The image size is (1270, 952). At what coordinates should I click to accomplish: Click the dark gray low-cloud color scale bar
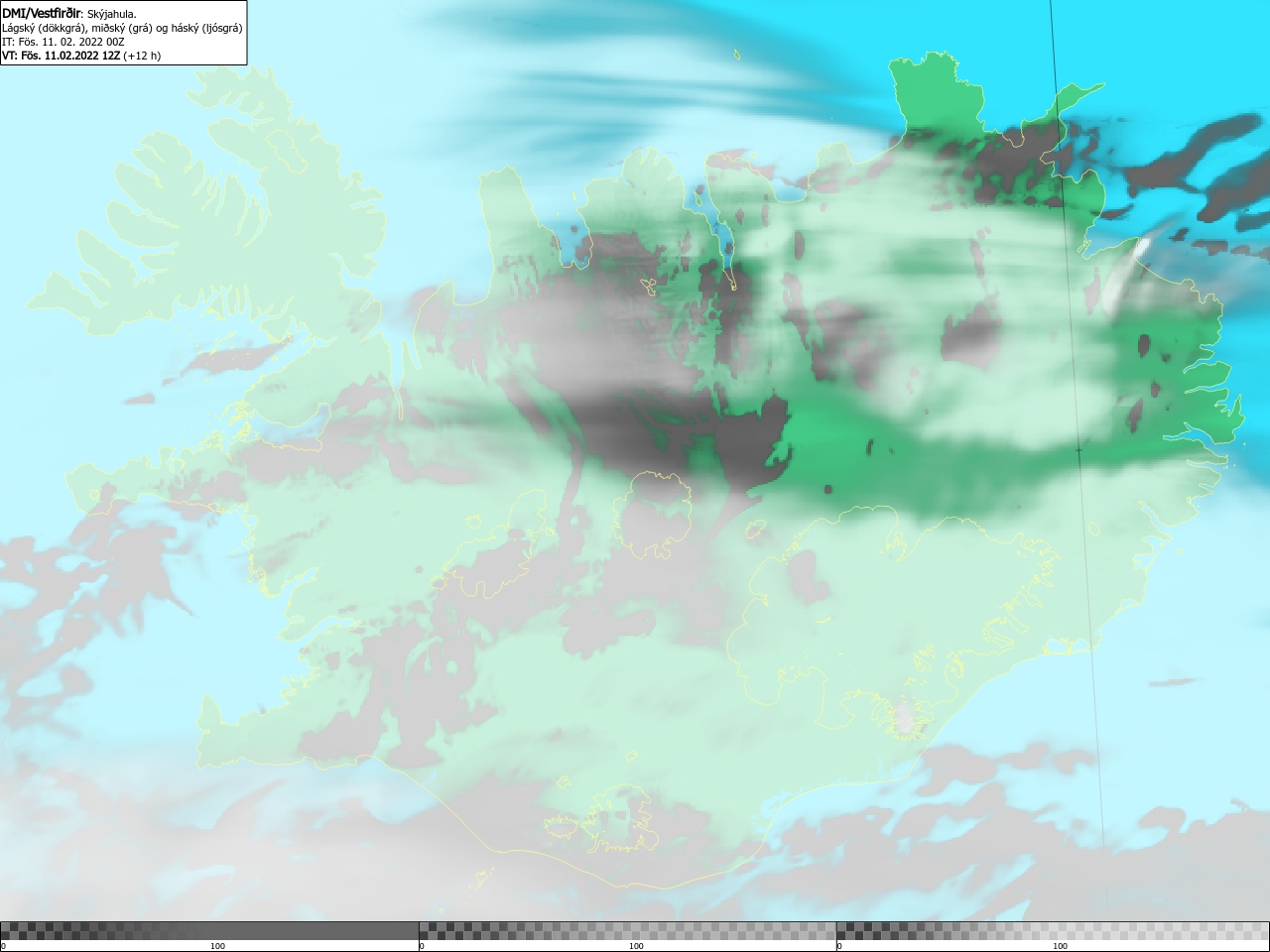(209, 931)
